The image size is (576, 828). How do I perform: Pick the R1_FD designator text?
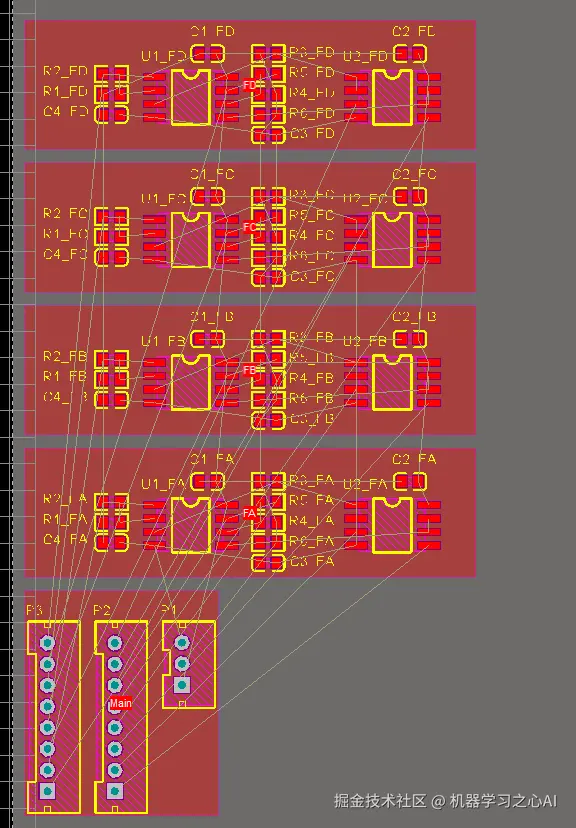click(65, 91)
